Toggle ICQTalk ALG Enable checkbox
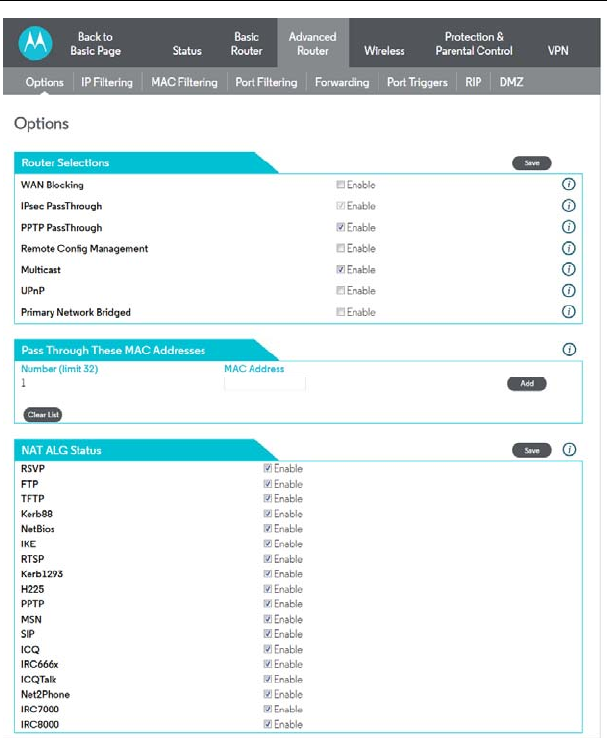The image size is (607, 738). click(x=267, y=679)
